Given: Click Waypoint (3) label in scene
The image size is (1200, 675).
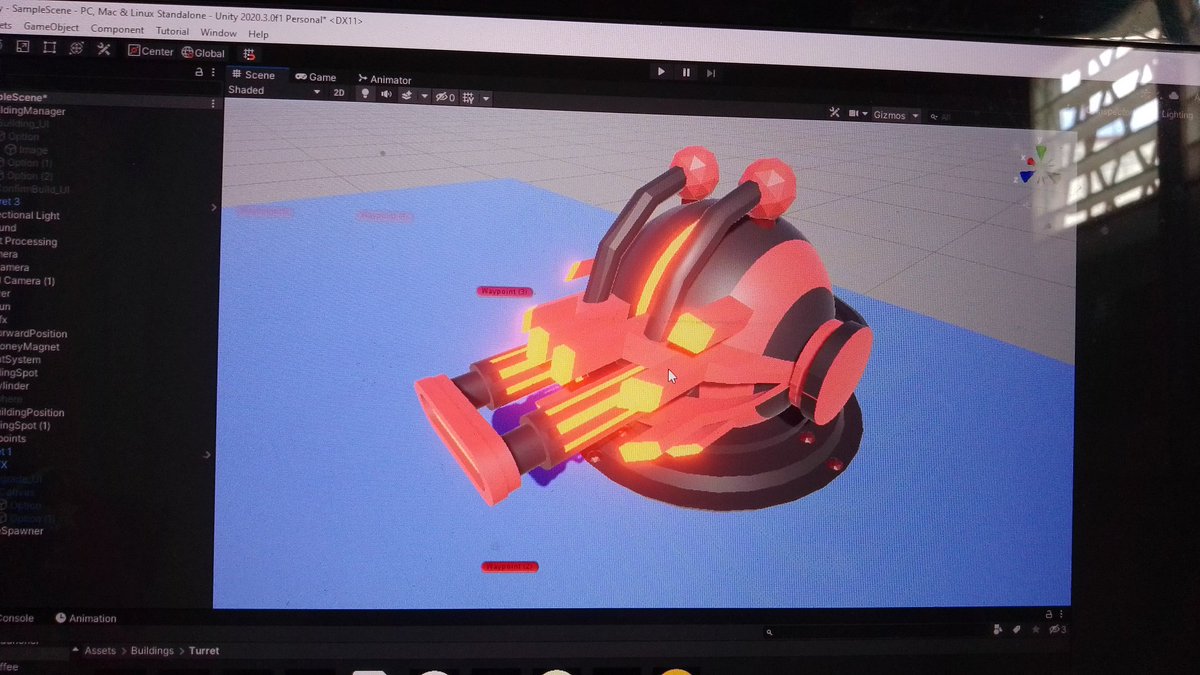Looking at the screenshot, I should [503, 291].
